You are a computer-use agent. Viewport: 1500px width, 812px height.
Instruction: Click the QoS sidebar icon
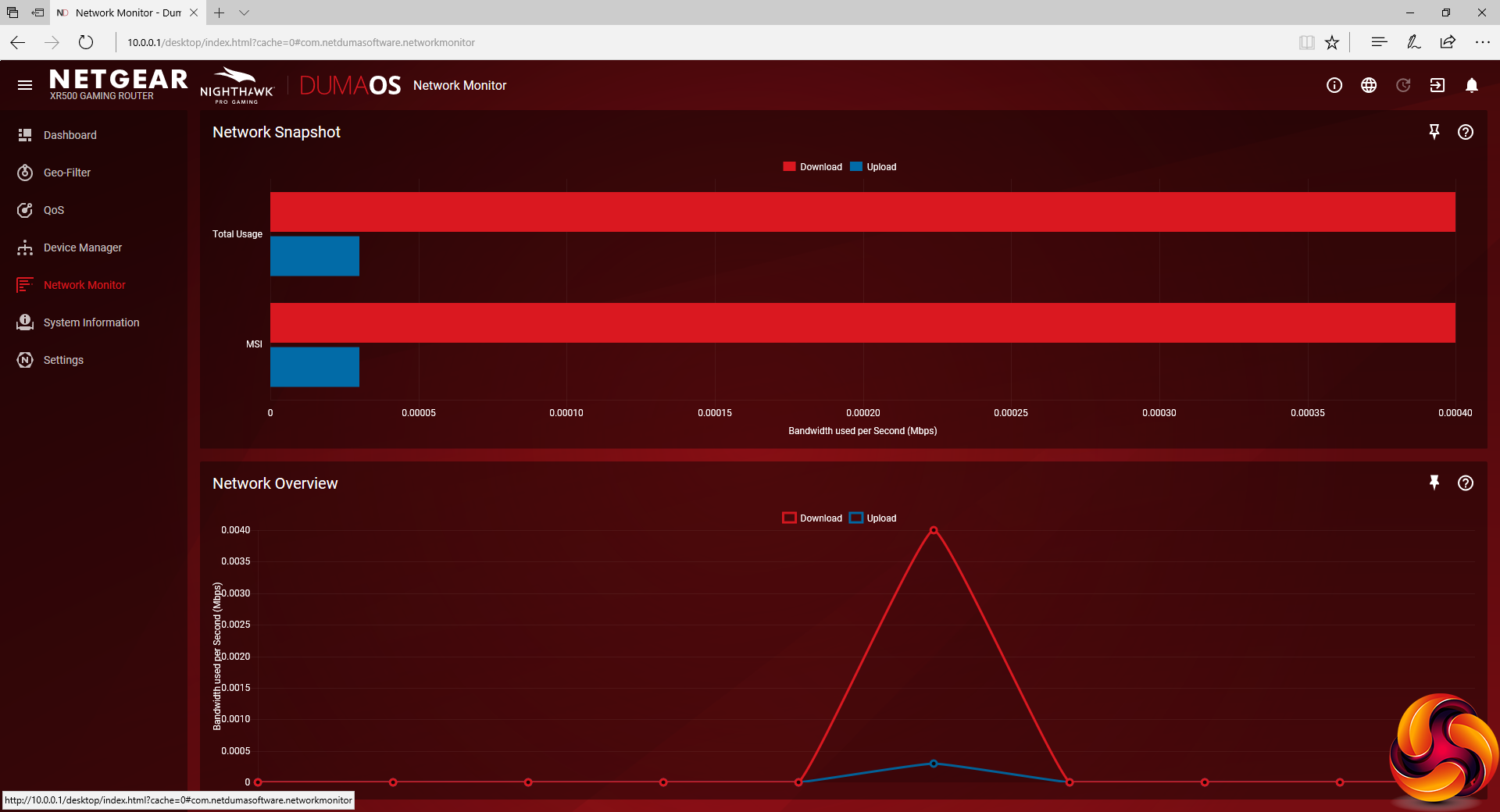click(25, 210)
